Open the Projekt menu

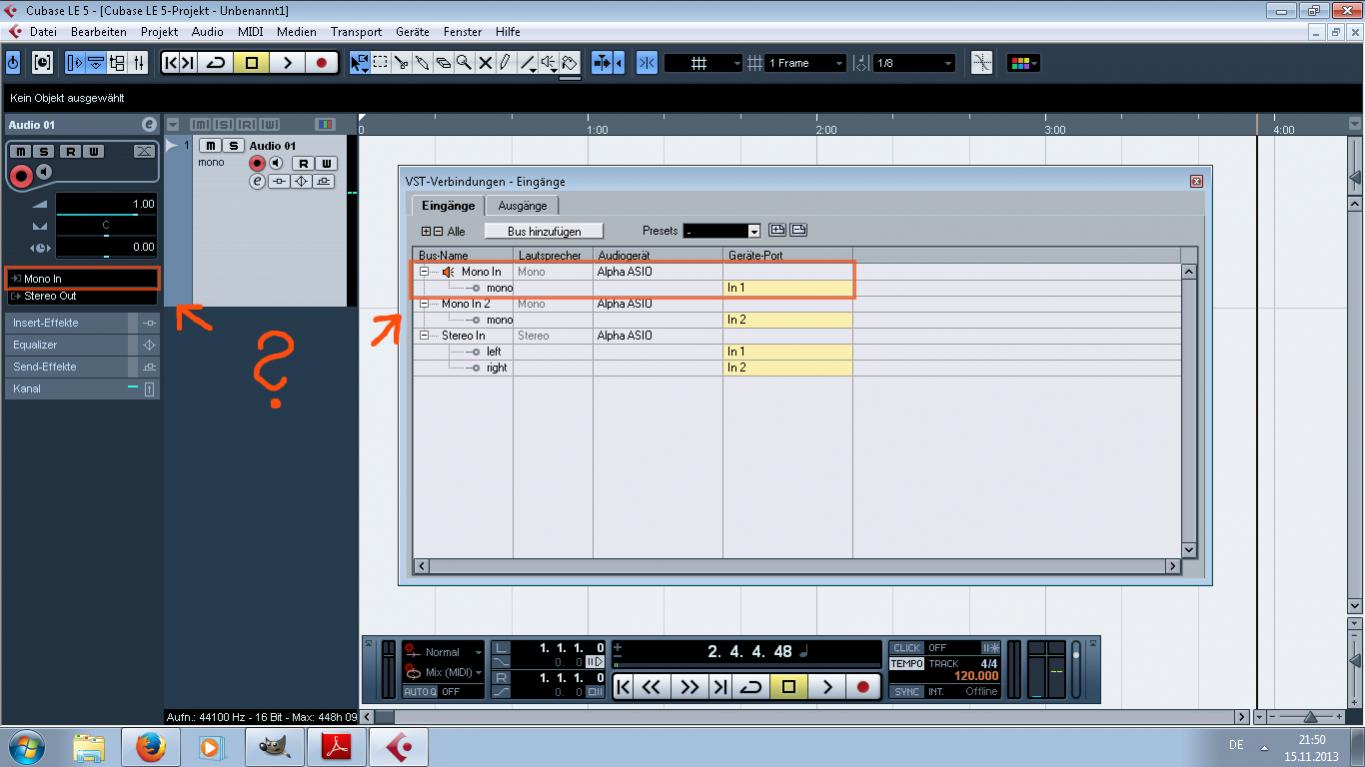pyautogui.click(x=159, y=32)
